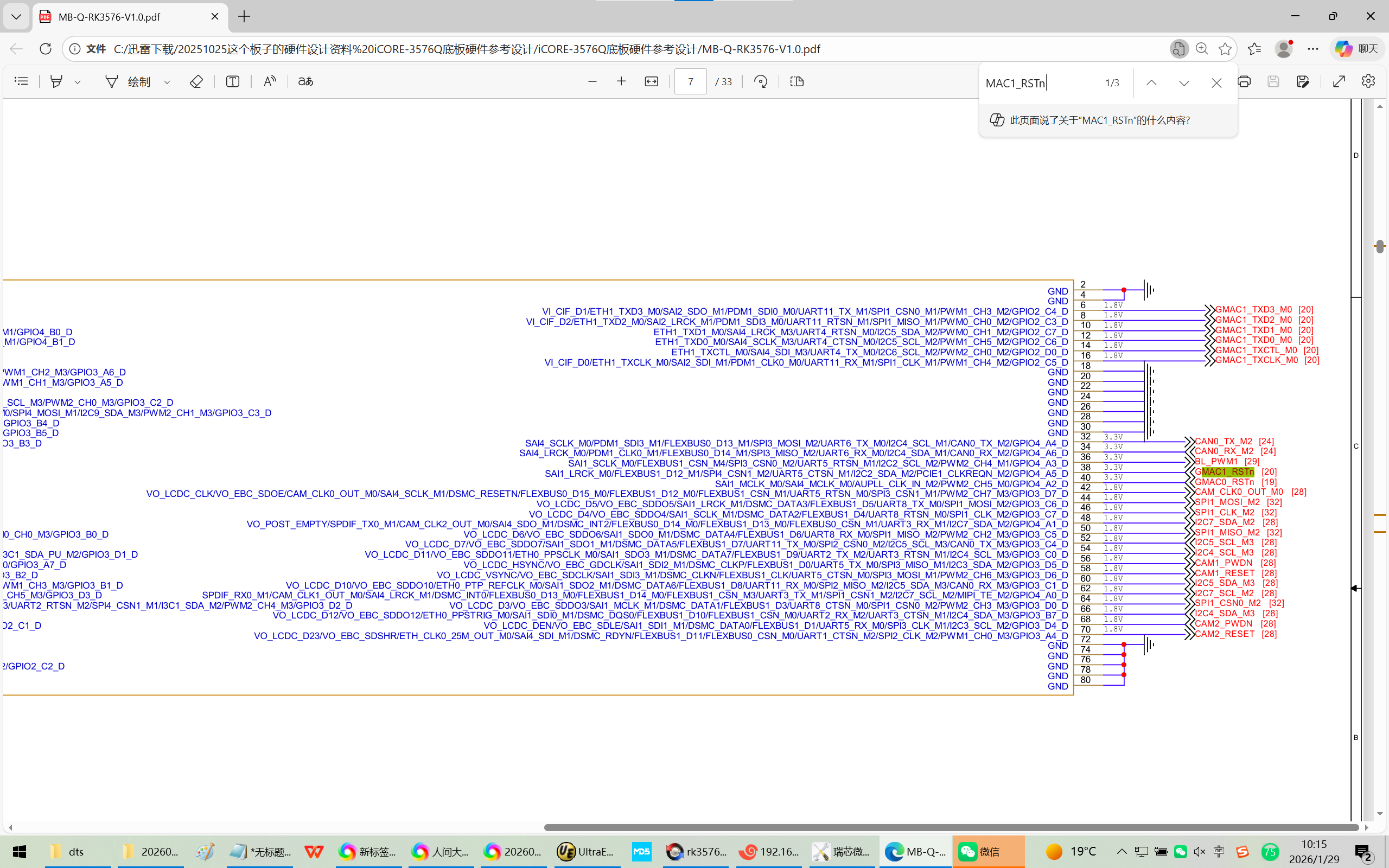The image size is (1389, 868).
Task: Open a new browser tab
Action: [244, 17]
